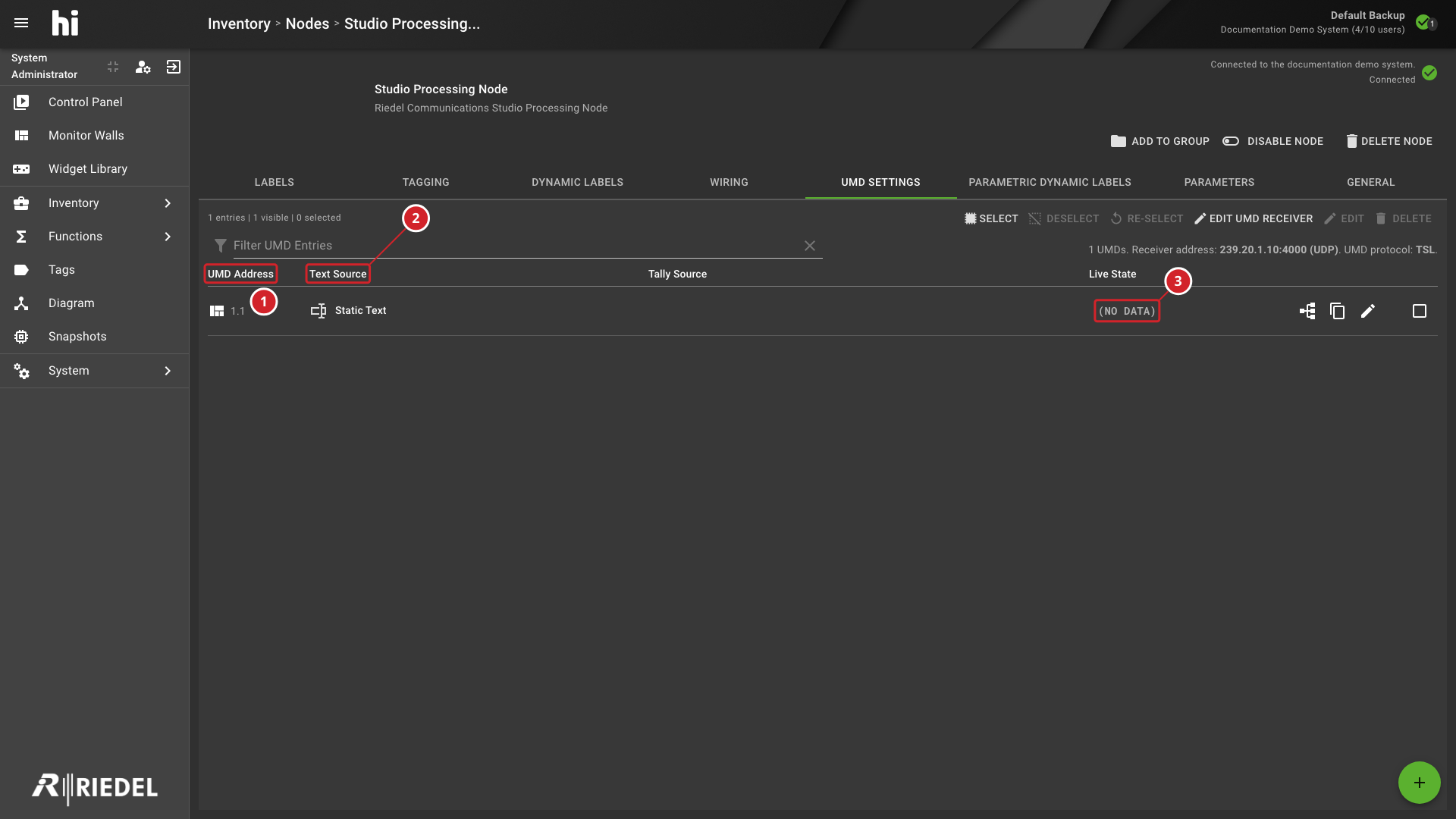
Task: Click Delete Node
Action: click(1389, 141)
